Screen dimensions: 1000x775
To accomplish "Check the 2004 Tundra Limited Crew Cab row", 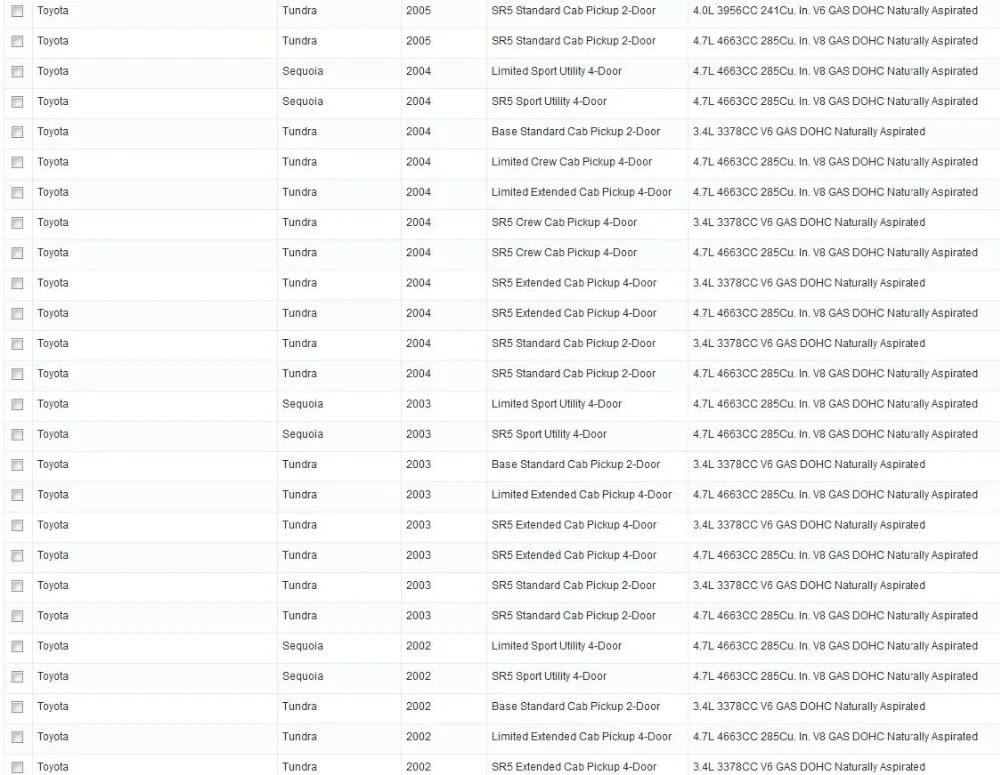I will pyautogui.click(x=17, y=163).
